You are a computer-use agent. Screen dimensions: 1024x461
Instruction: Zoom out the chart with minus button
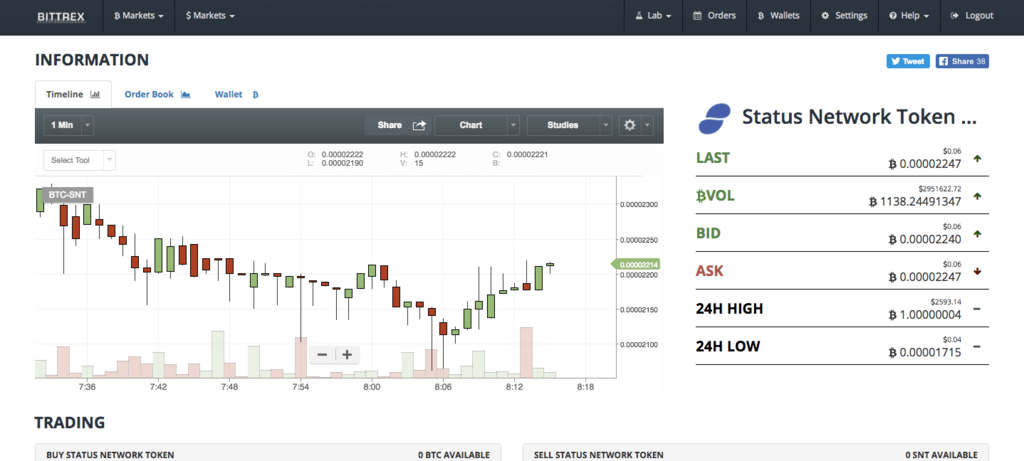tap(322, 355)
